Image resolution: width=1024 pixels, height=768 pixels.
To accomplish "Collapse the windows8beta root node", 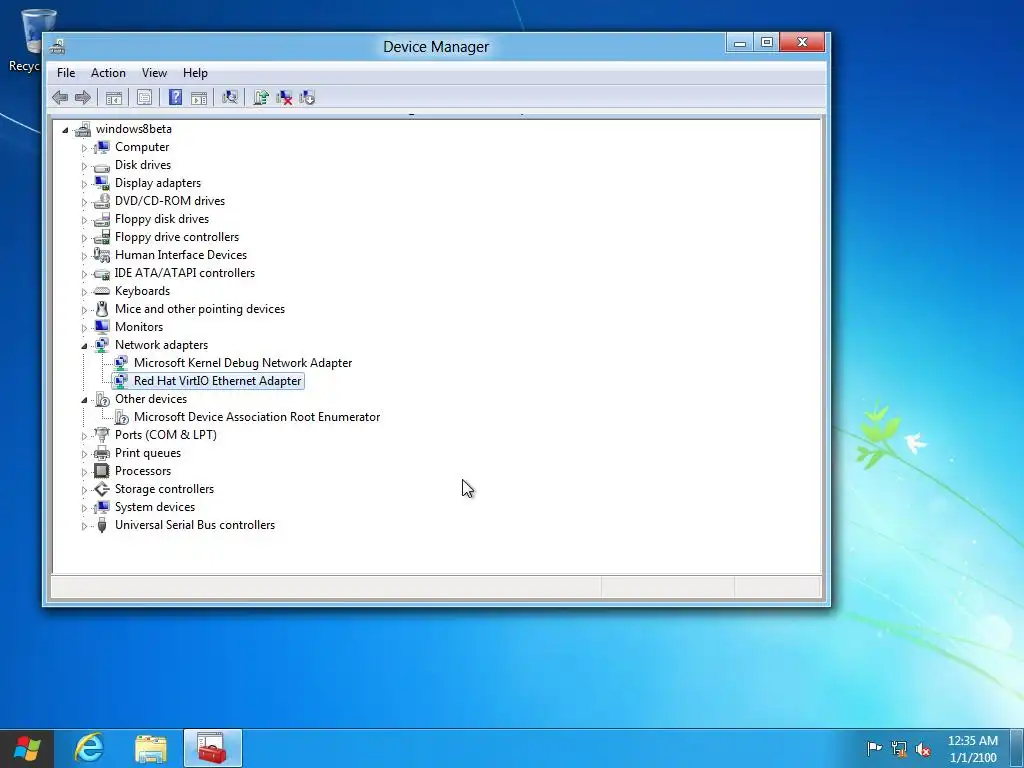I will (65, 130).
